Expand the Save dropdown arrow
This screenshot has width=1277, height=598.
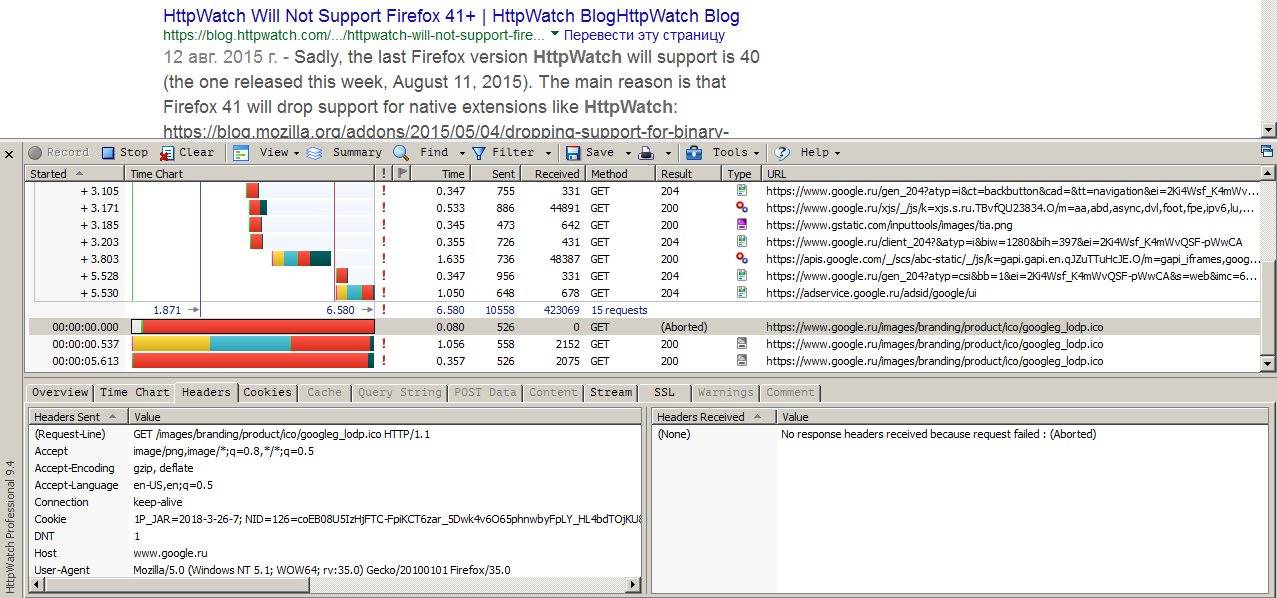(x=627, y=153)
